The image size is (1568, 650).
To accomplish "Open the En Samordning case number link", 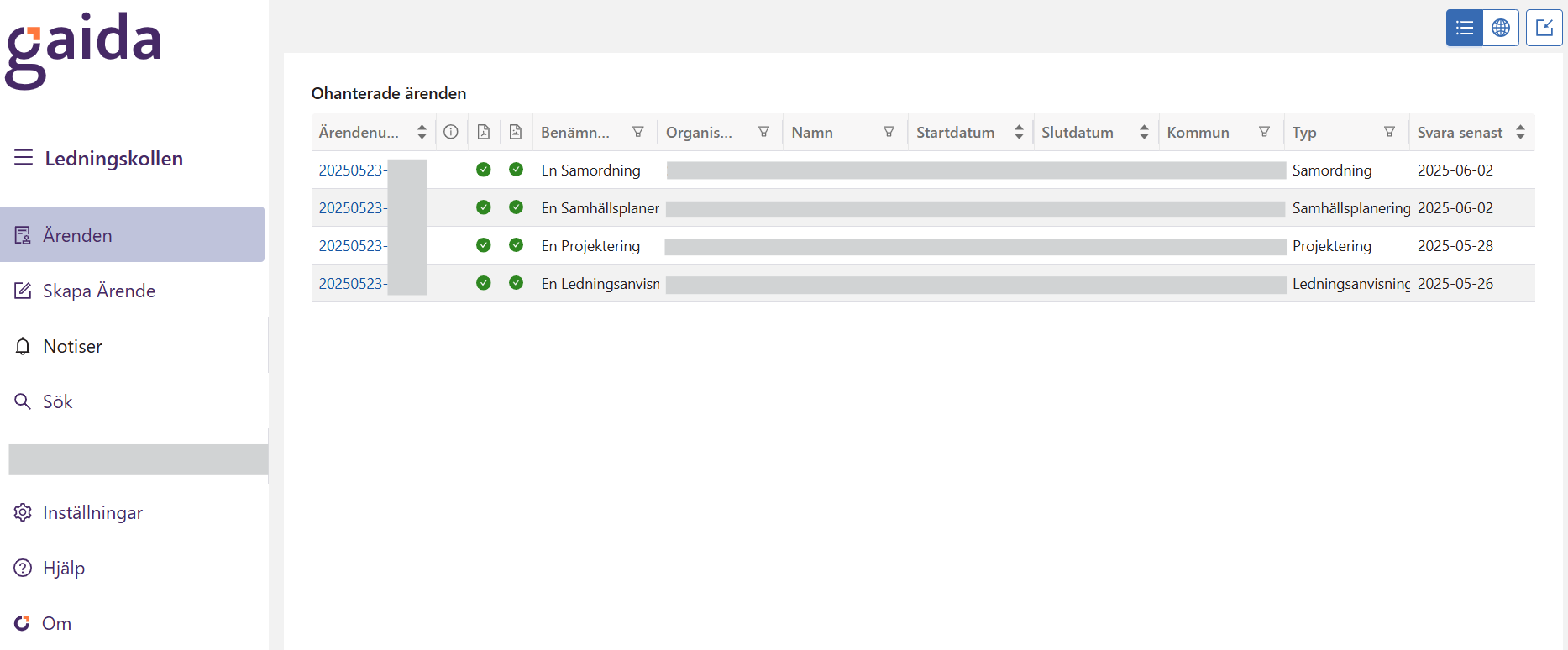I will tap(352, 170).
